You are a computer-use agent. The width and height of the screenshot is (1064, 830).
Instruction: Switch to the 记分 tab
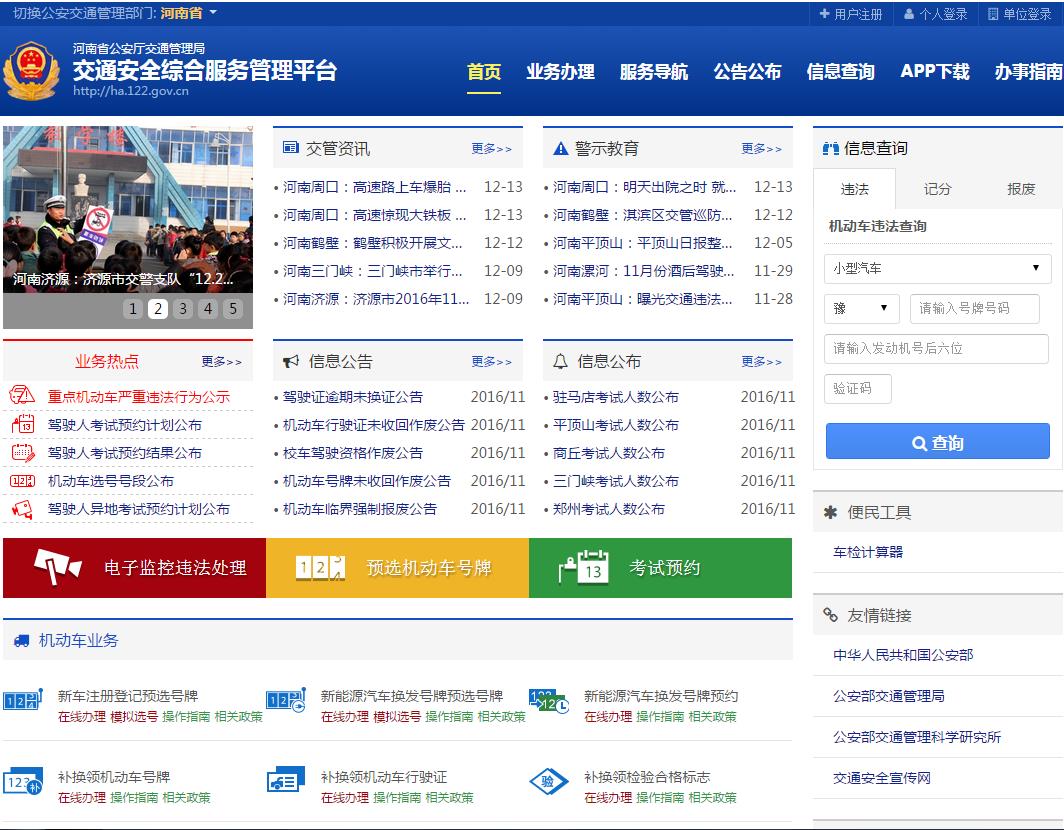click(937, 189)
